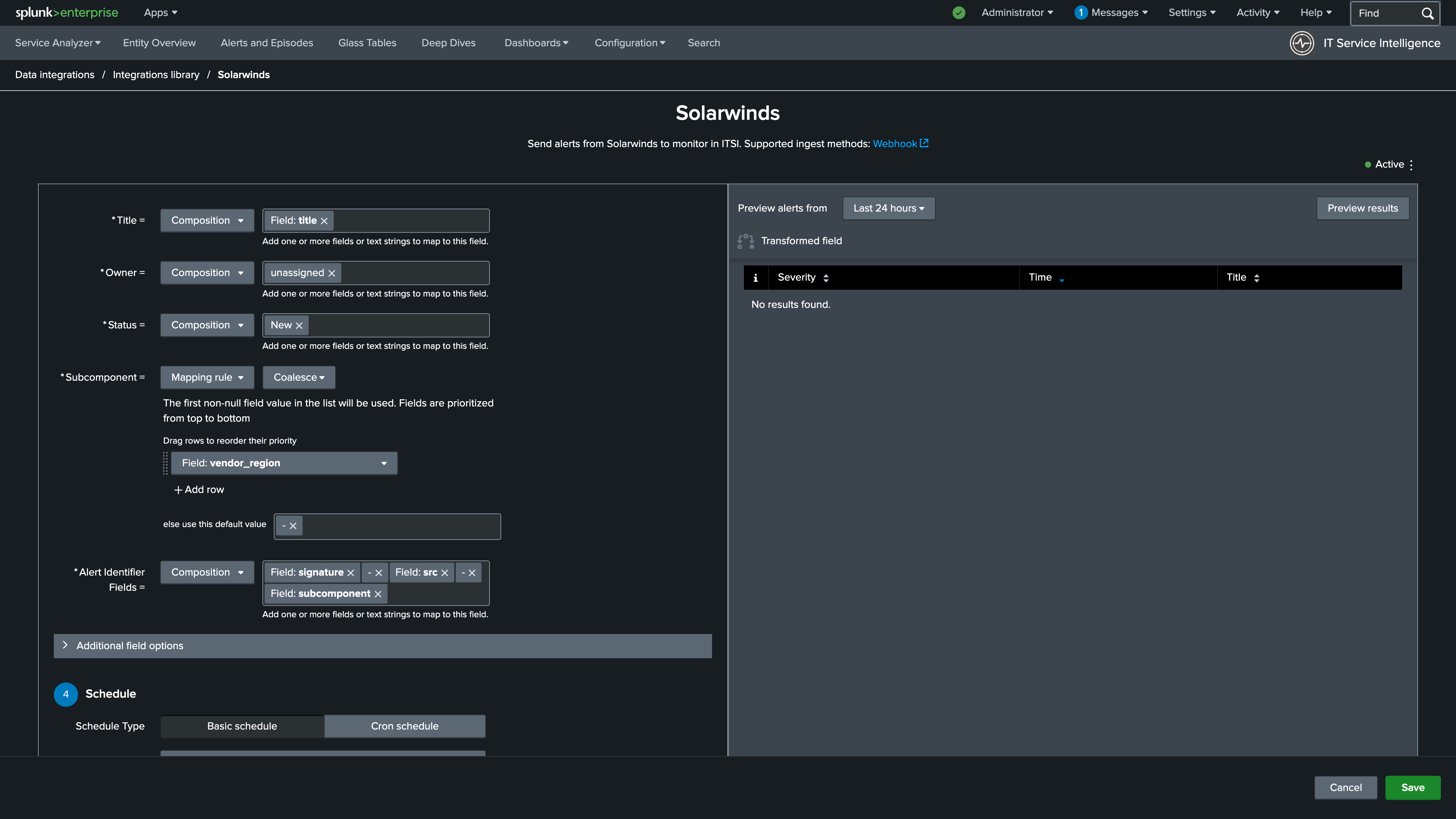
Task: Open the Dashboards menu
Action: (537, 43)
